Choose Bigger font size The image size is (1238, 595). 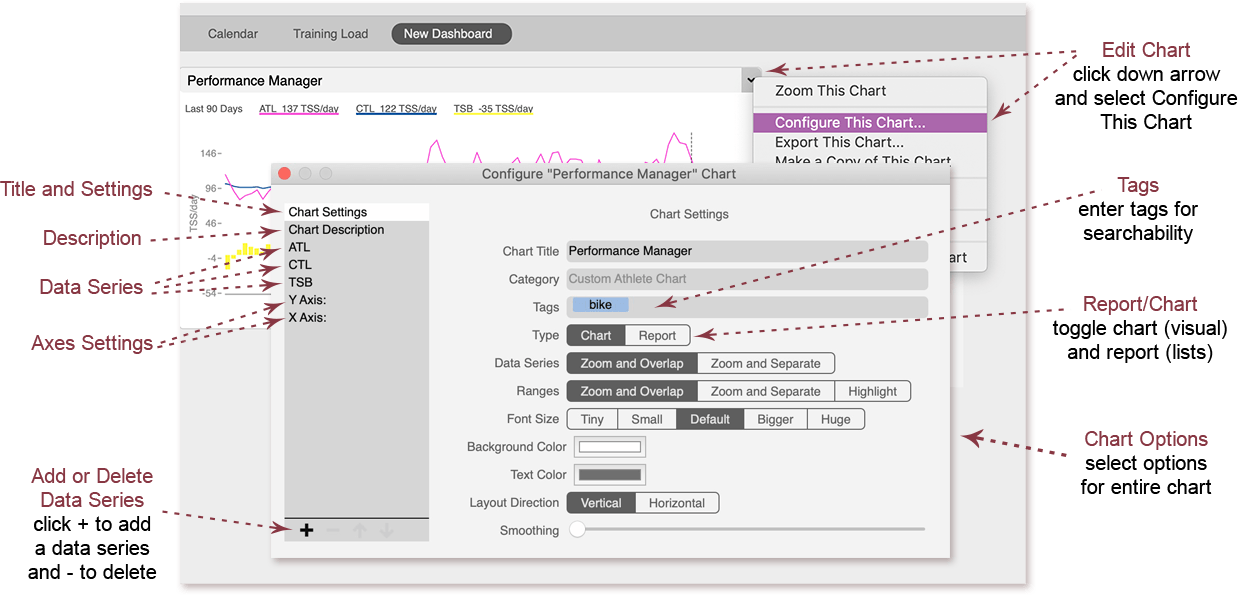(775, 419)
